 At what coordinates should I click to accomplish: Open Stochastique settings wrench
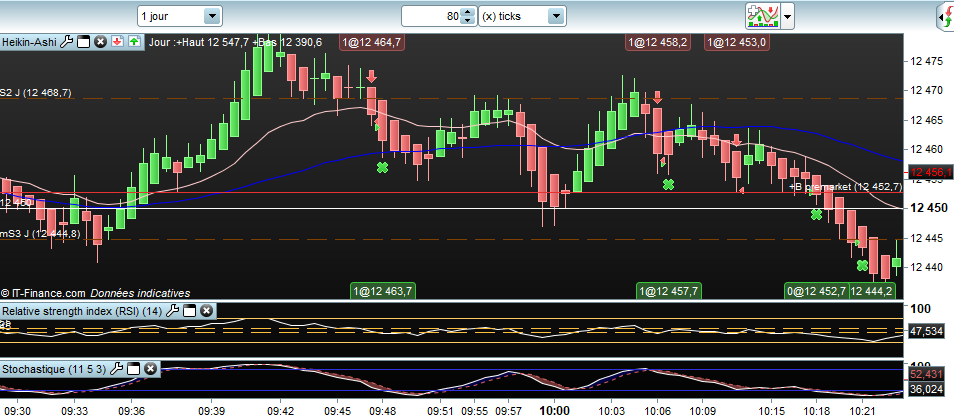point(116,369)
